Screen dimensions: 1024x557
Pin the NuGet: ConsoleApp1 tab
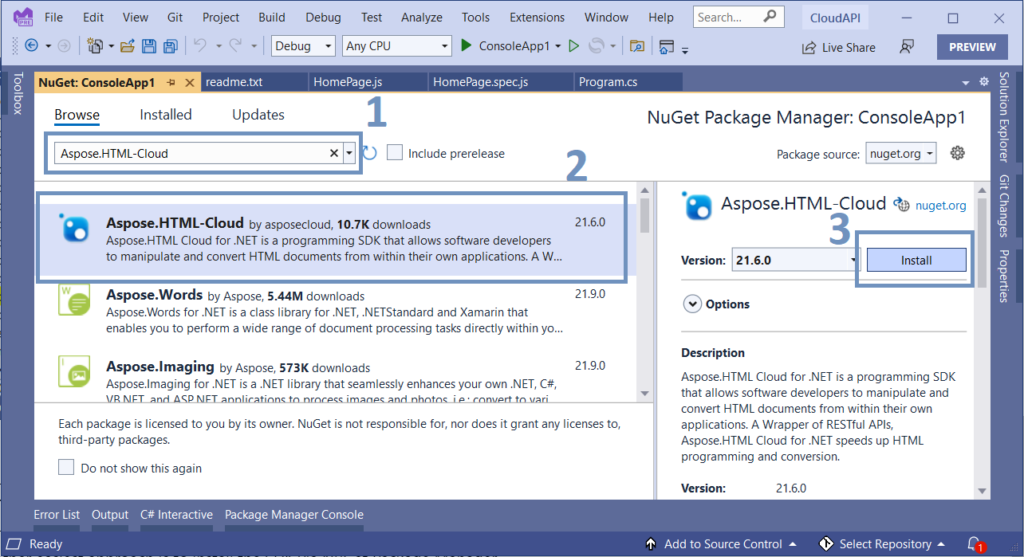click(x=171, y=82)
